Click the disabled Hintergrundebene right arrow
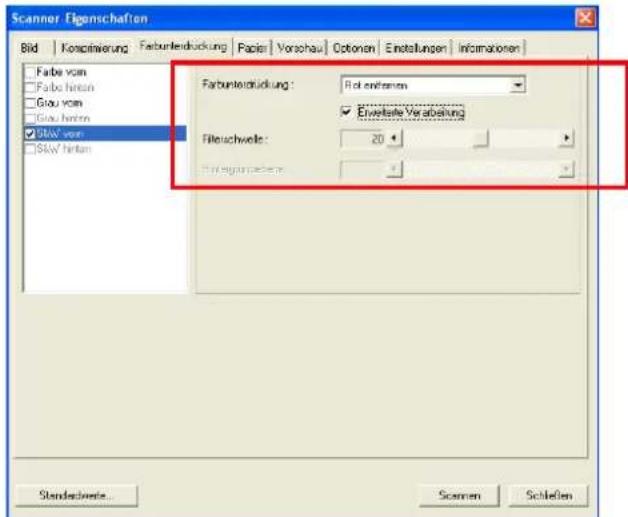Screen dimensions: 628x517 566,169
